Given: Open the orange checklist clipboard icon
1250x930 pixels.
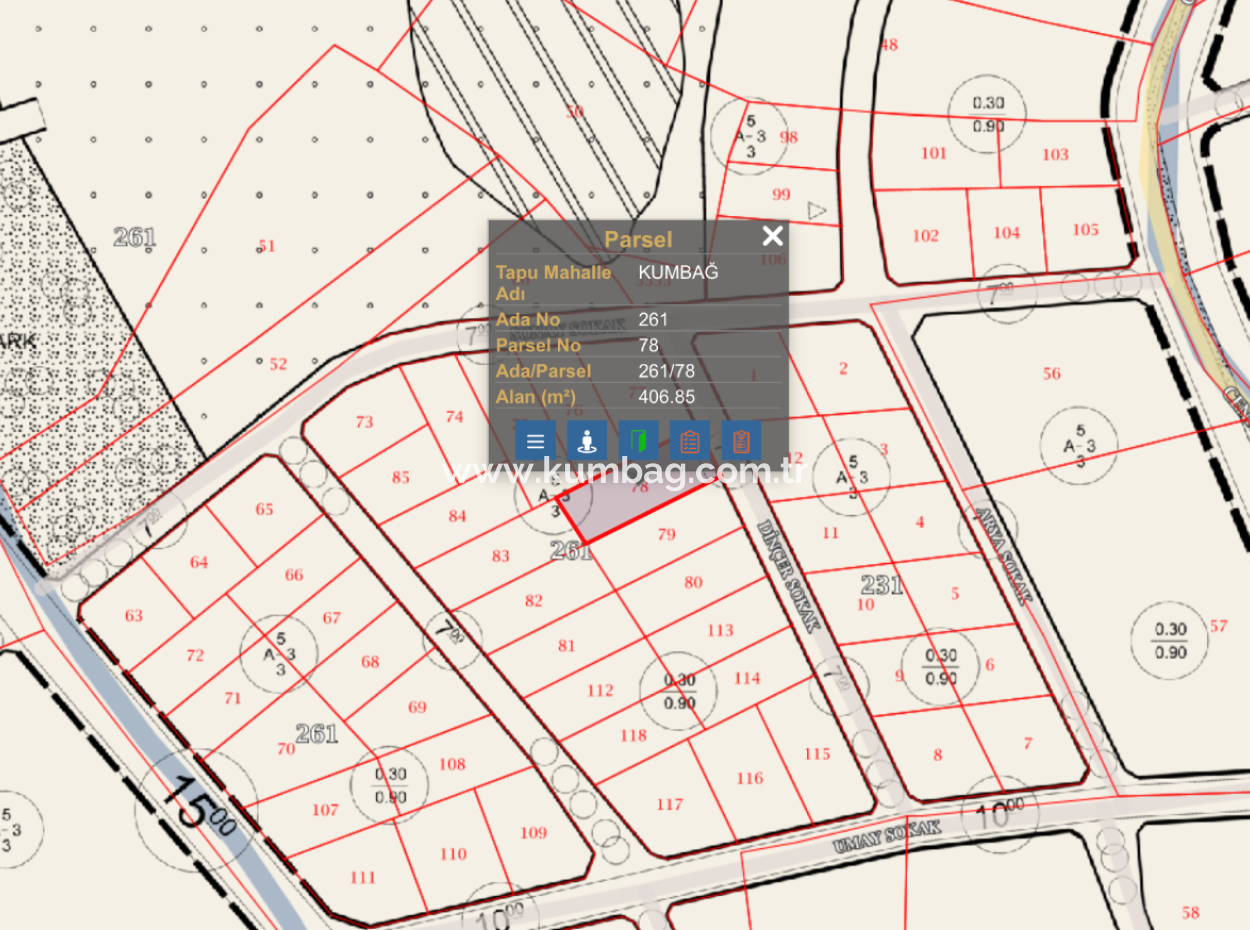Looking at the screenshot, I should click(x=690, y=441).
